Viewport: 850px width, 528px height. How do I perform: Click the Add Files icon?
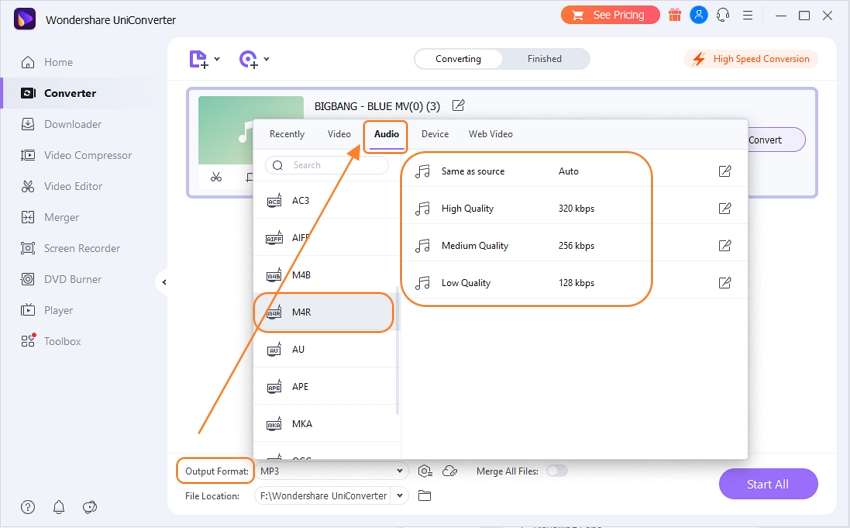click(x=198, y=59)
